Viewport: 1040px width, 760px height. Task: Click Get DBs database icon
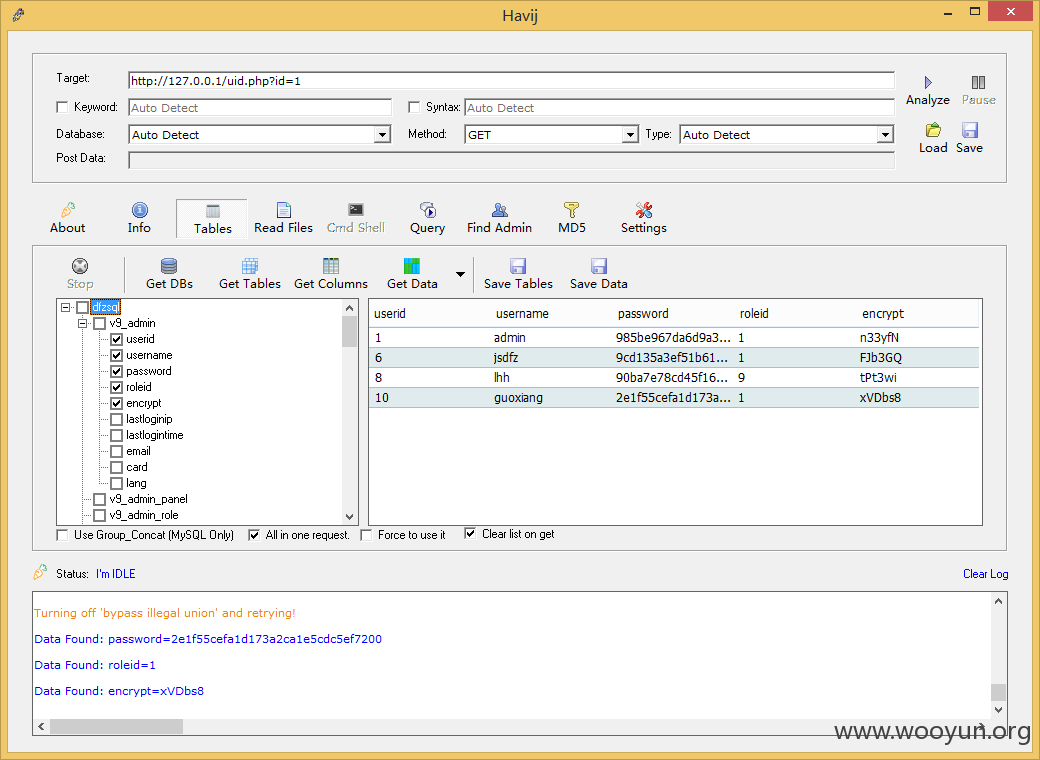(x=169, y=266)
